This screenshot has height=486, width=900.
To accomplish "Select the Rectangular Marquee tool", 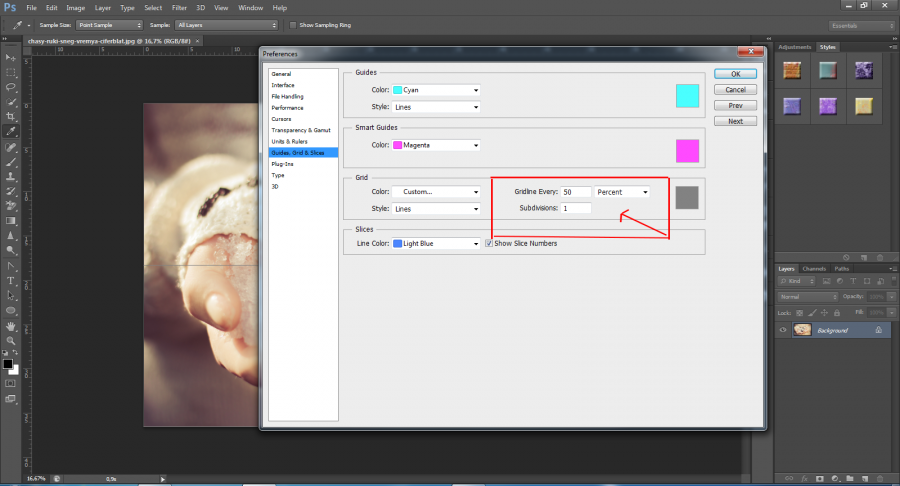I will [x=11, y=72].
